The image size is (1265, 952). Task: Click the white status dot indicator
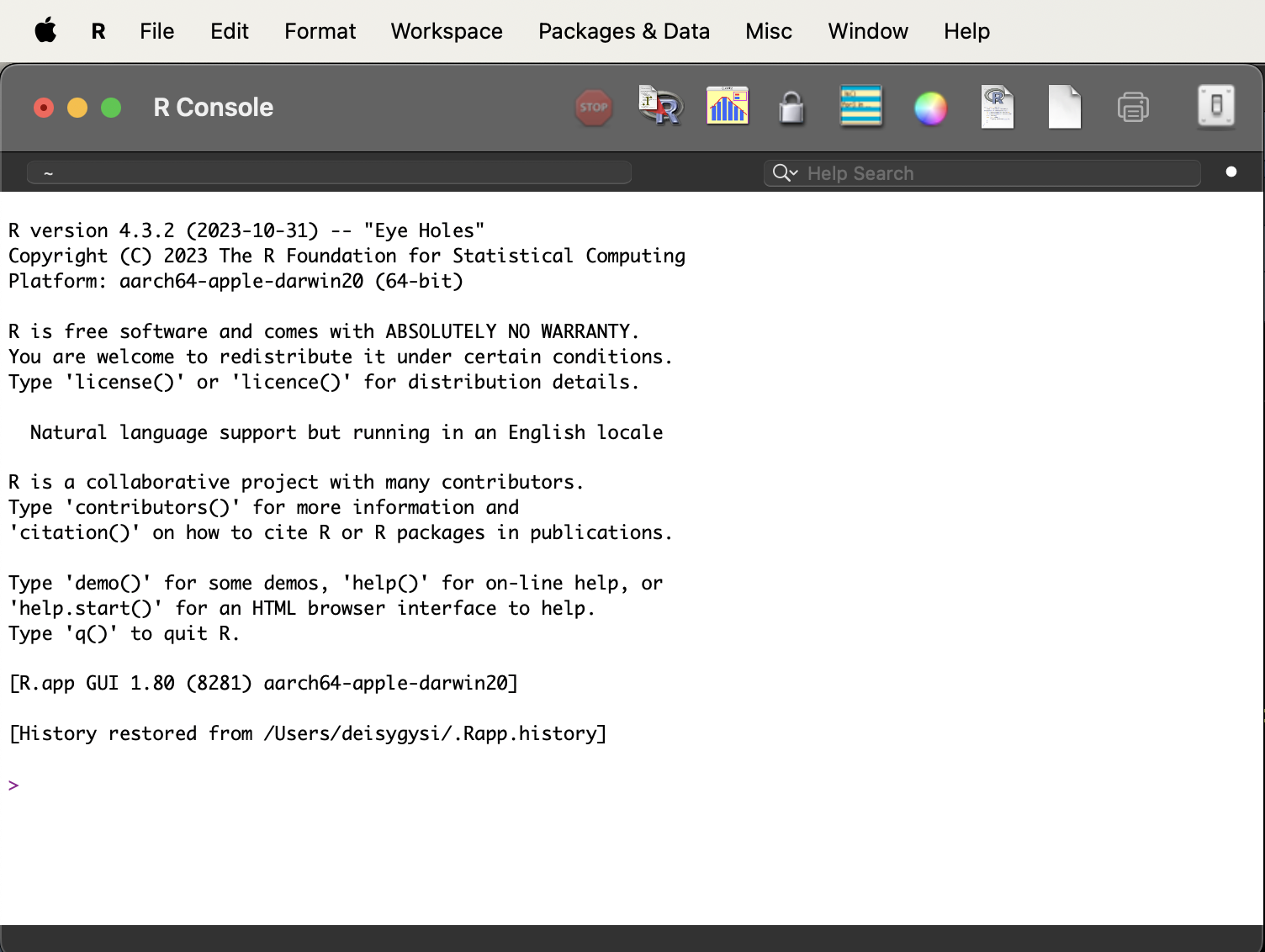[x=1231, y=172]
